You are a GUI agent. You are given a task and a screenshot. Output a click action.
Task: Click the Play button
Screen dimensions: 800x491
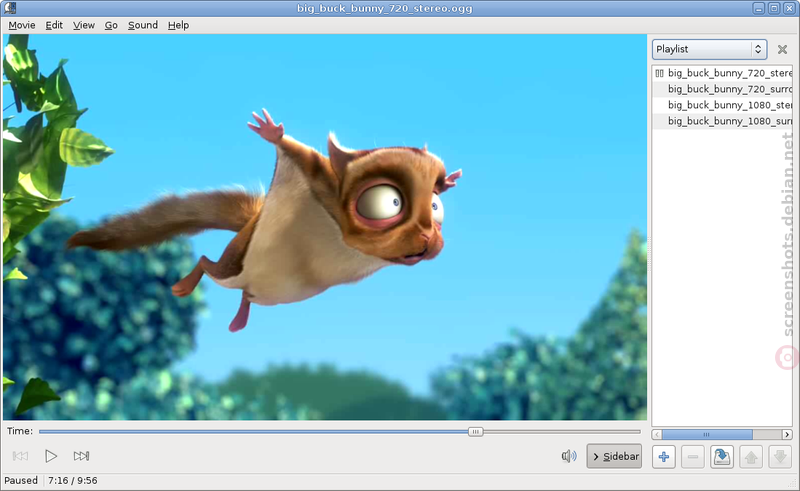(x=51, y=456)
